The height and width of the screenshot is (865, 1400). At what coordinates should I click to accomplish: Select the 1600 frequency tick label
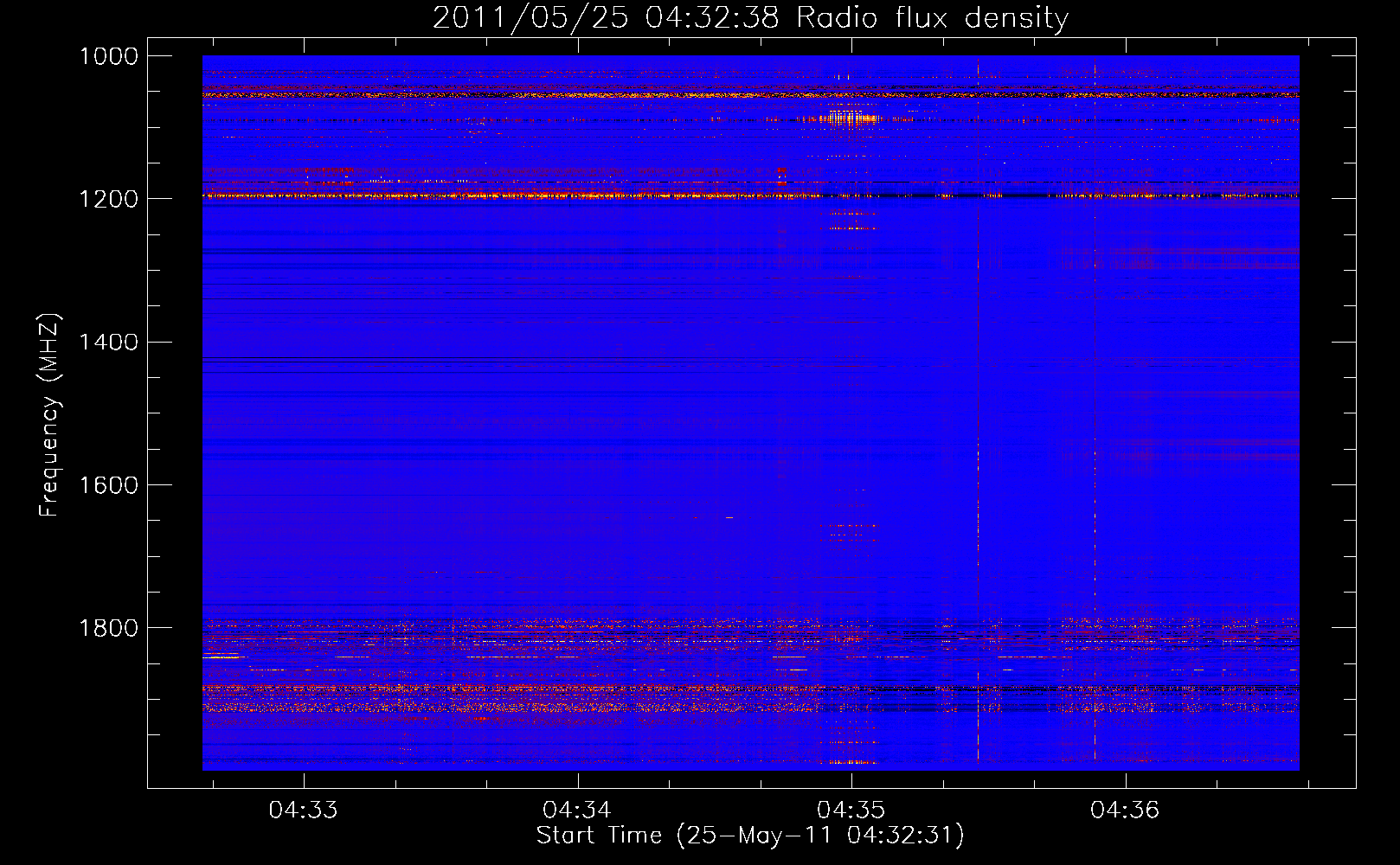(x=109, y=485)
